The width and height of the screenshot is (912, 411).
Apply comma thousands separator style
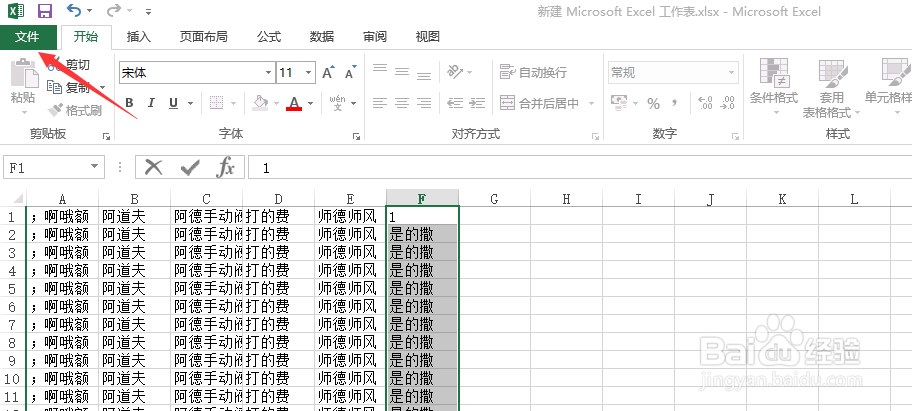[x=675, y=103]
